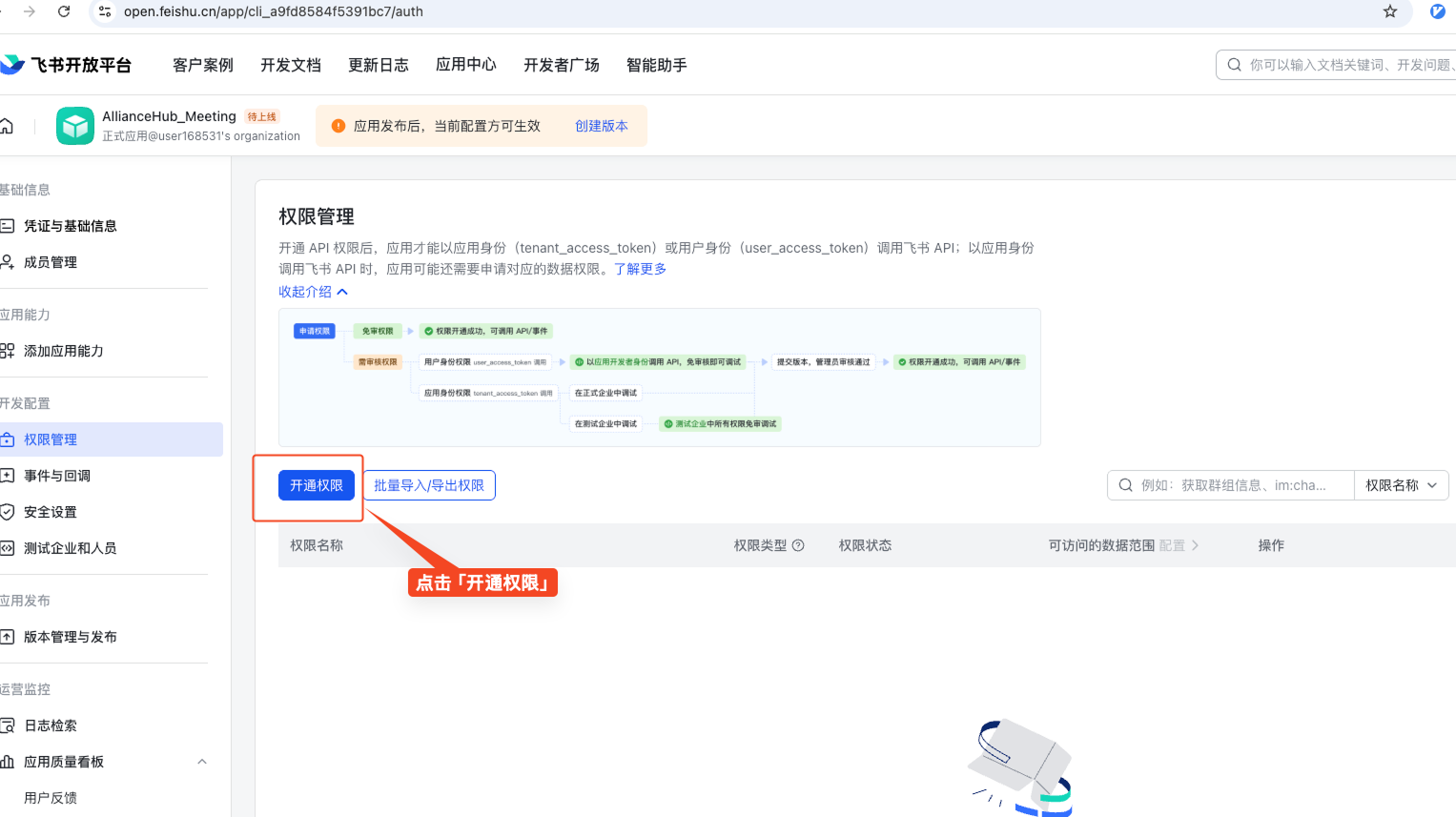The width and height of the screenshot is (1456, 817).
Task: Click the 创建版本 link
Action: tap(602, 125)
